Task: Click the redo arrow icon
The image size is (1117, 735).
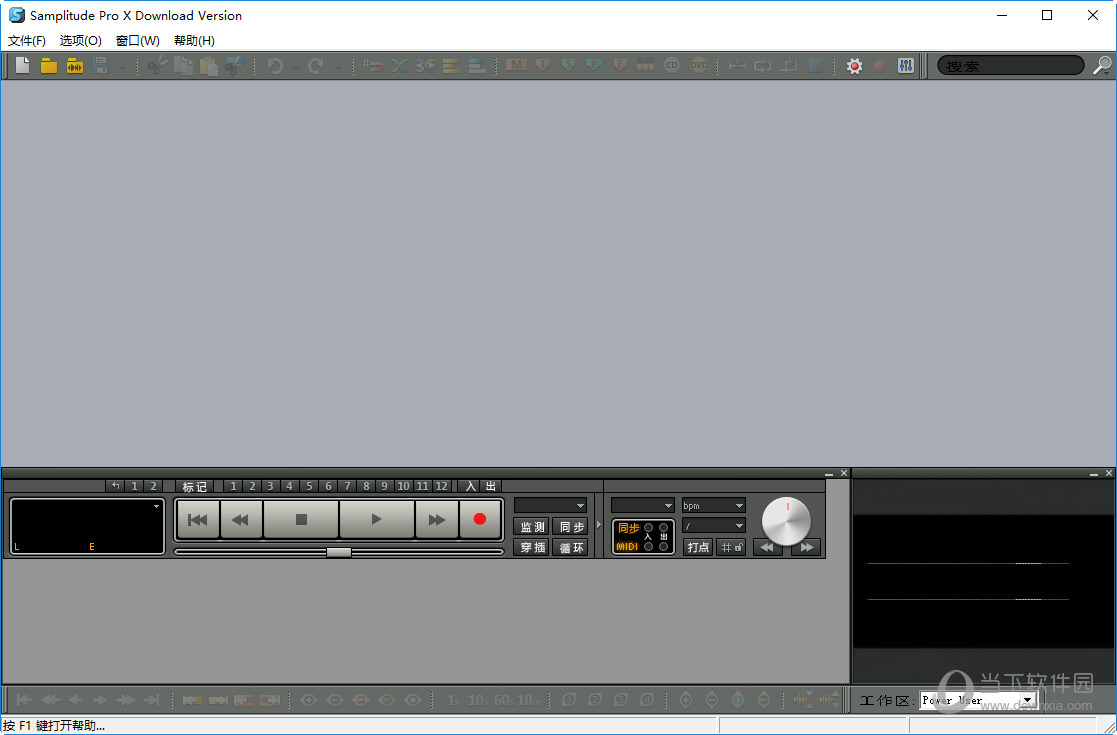Action: tap(316, 66)
